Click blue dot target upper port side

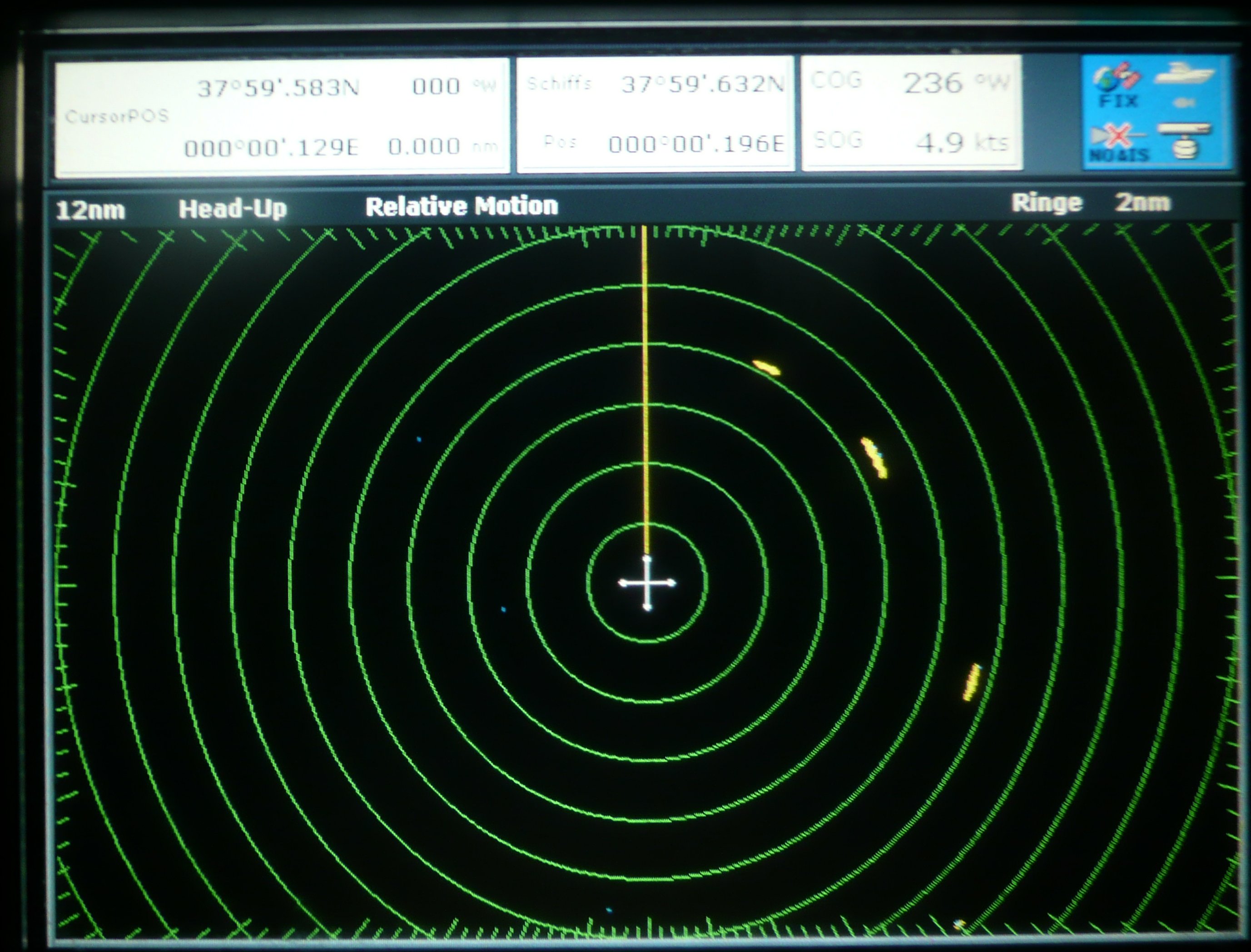pyautogui.click(x=419, y=439)
